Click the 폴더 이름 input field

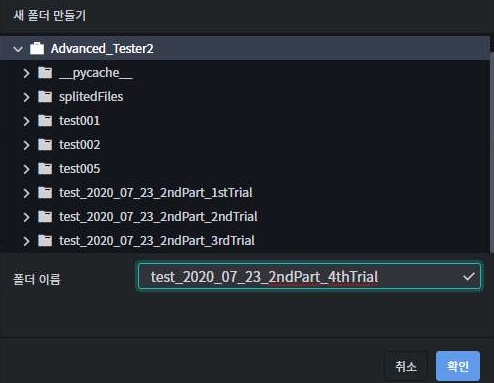click(x=309, y=276)
